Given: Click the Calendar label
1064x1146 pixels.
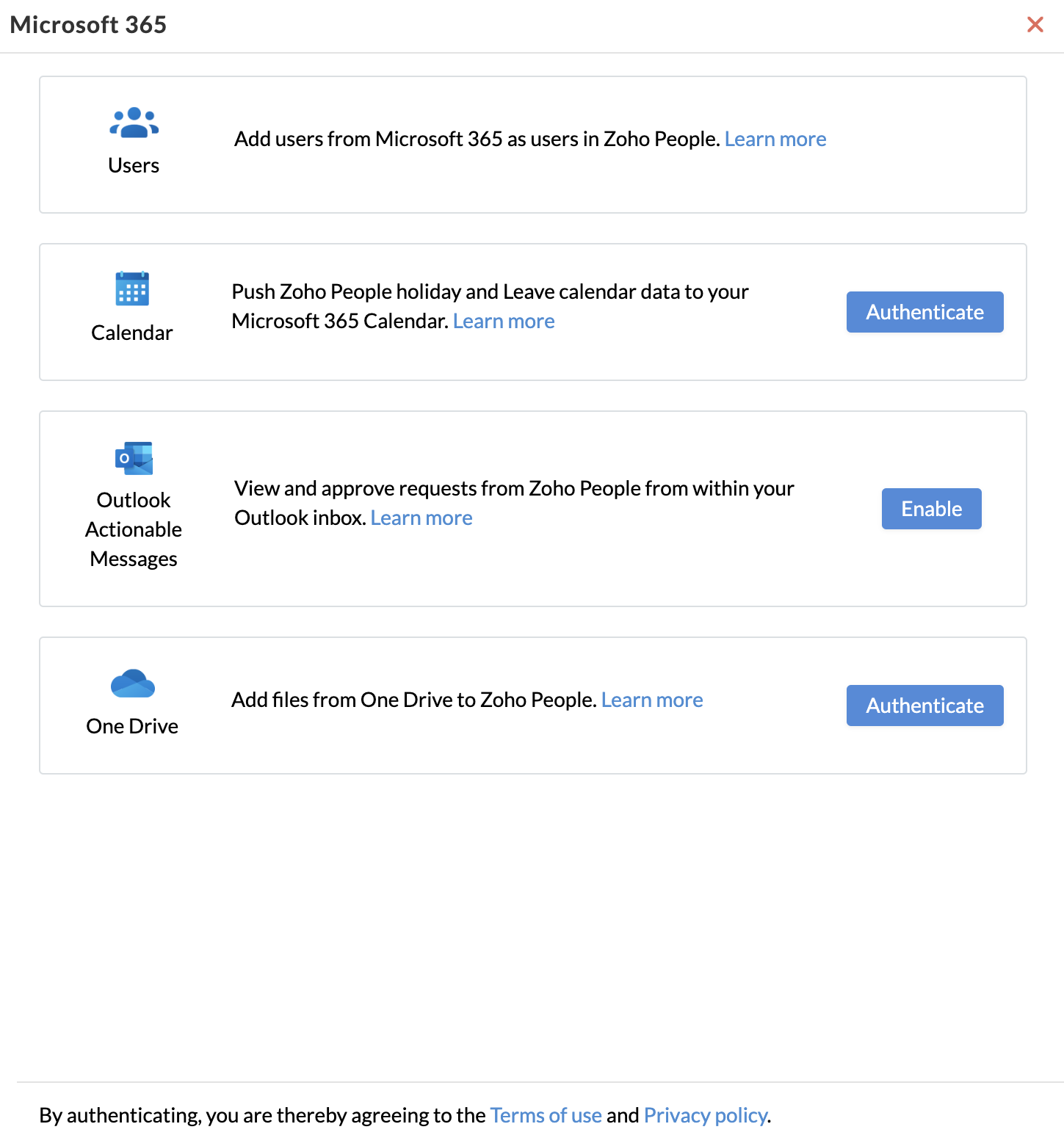Looking at the screenshot, I should pos(132,333).
